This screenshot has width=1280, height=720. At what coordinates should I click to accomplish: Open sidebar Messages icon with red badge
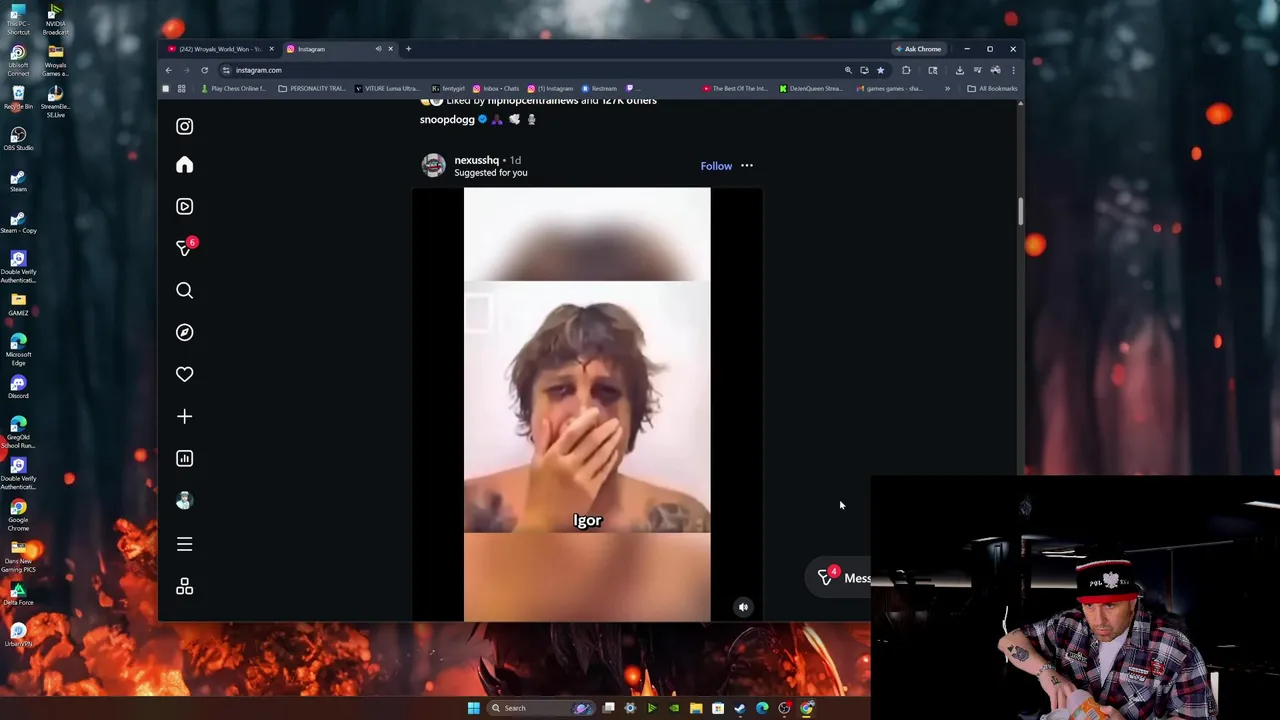pos(184,247)
